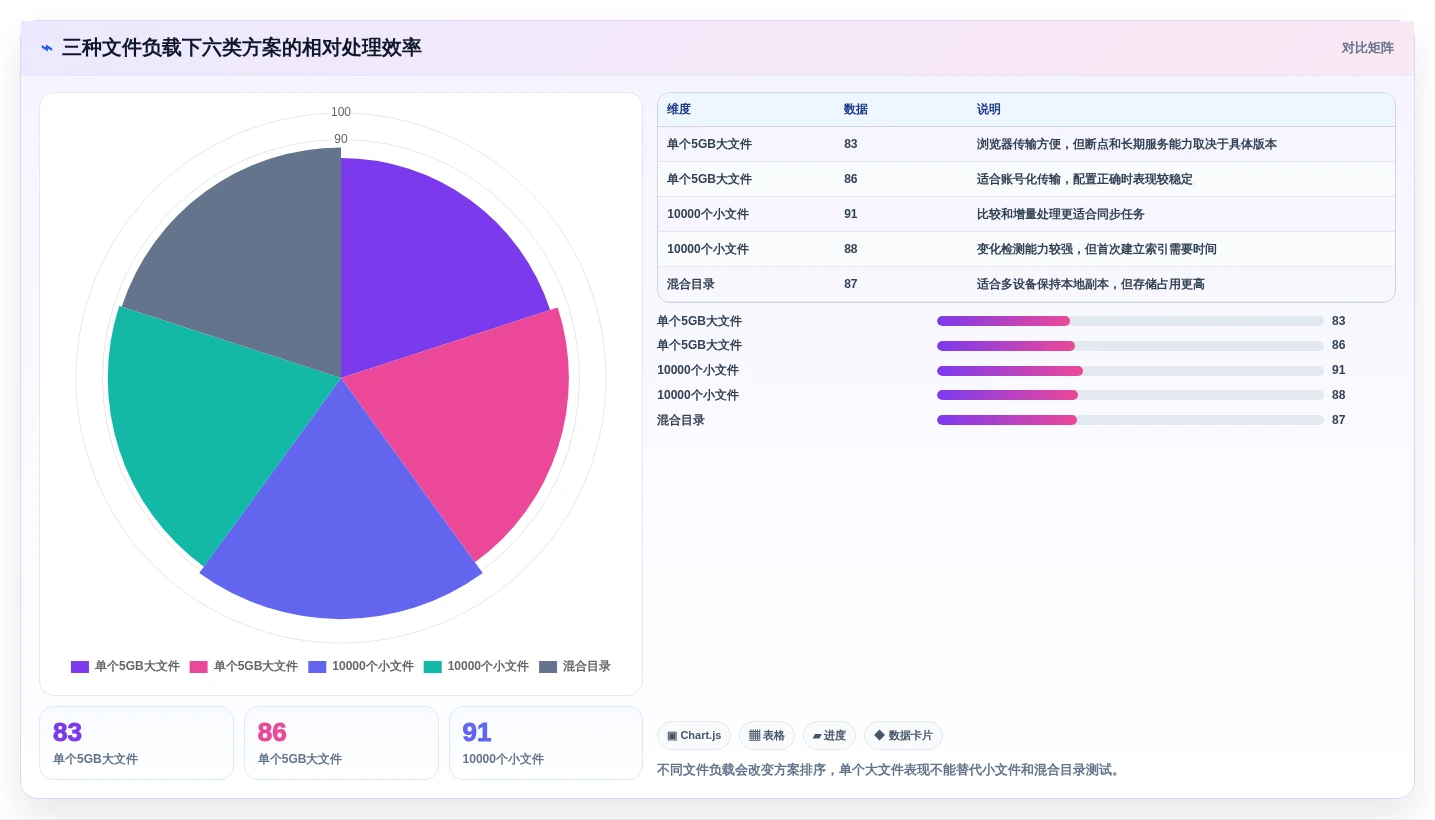The width and height of the screenshot is (1435, 820).
Task: Toggle the purple 单个5GB大文件 legend swatch
Action: 80,667
